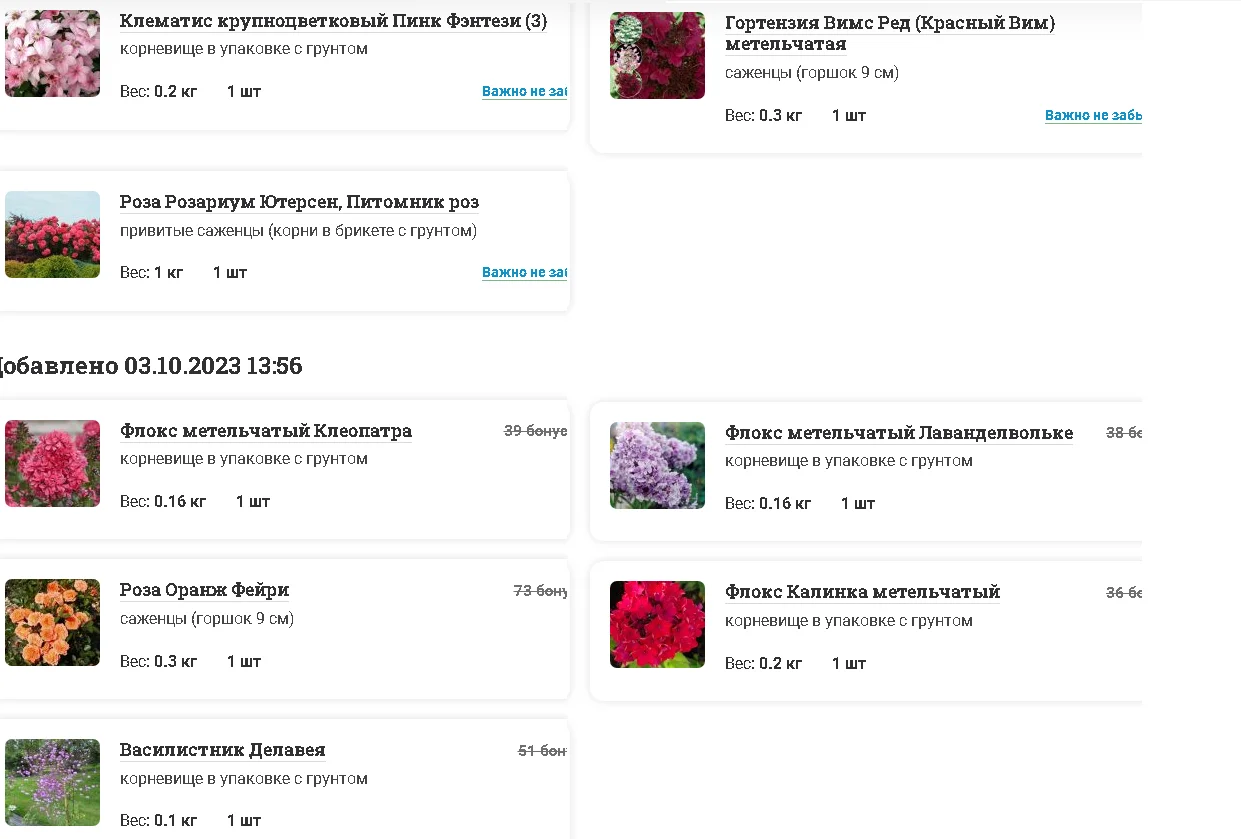Viewport: 1241px width, 839px height.
Task: Open the Клематис крупноцветковый Пинк Фэнтези product link
Action: (333, 21)
